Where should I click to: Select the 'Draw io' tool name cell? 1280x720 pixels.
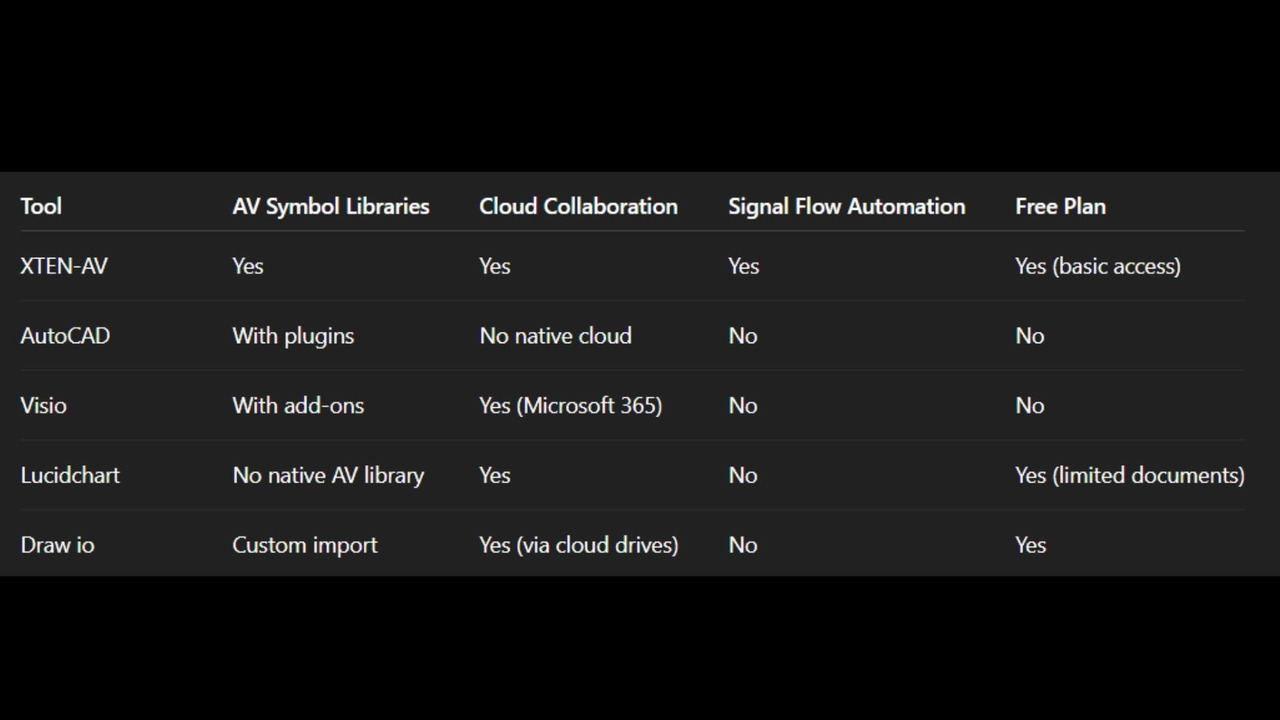[58, 545]
